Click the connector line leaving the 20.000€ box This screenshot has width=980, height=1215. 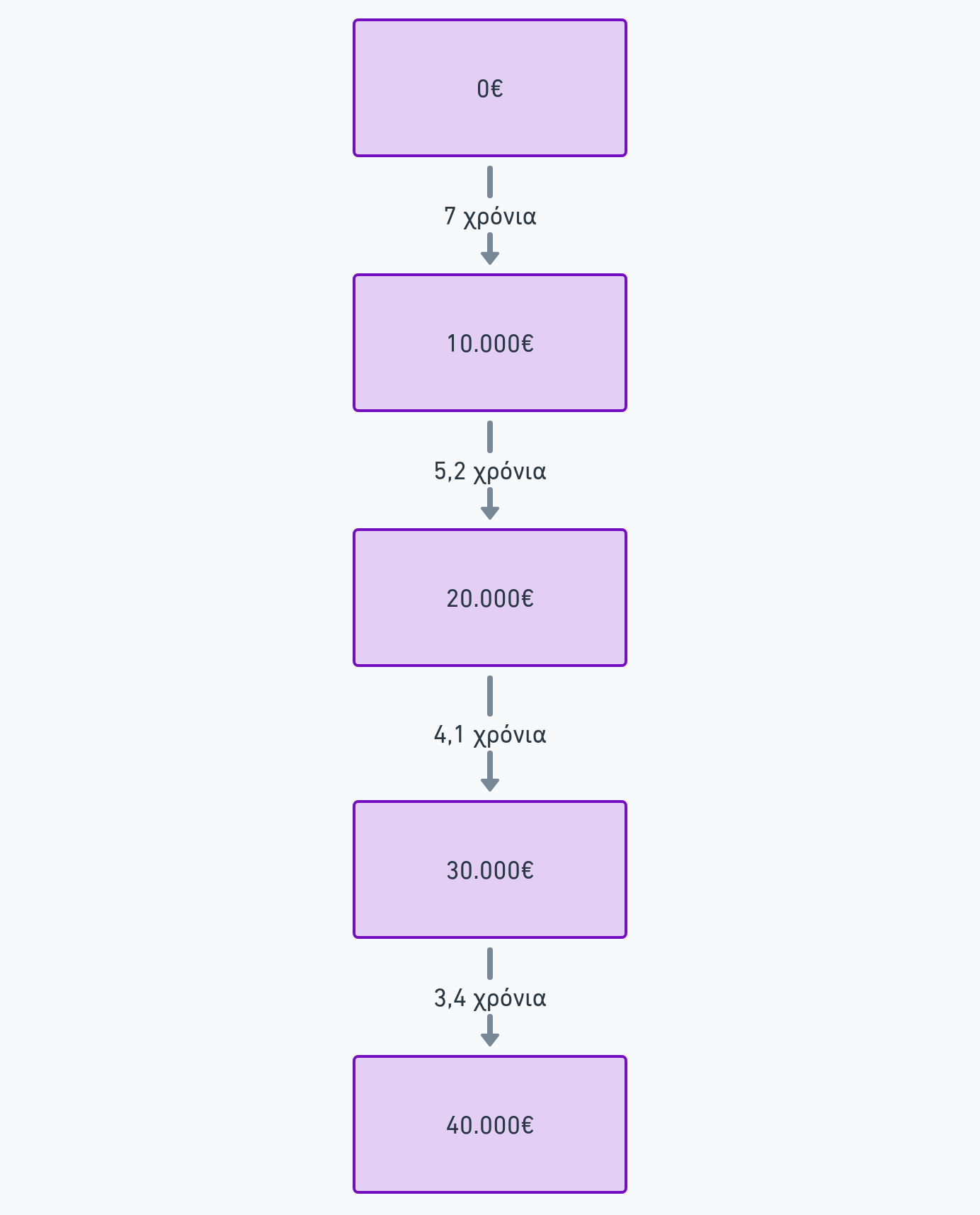click(x=490, y=696)
